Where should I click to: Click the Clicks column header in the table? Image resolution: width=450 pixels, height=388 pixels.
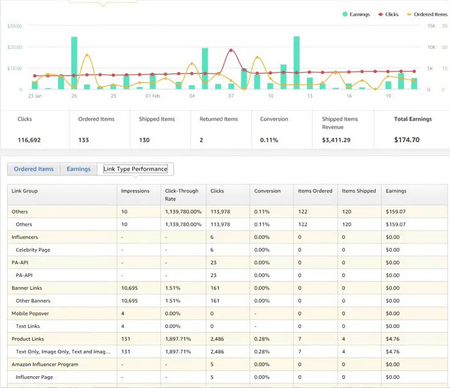coord(228,195)
